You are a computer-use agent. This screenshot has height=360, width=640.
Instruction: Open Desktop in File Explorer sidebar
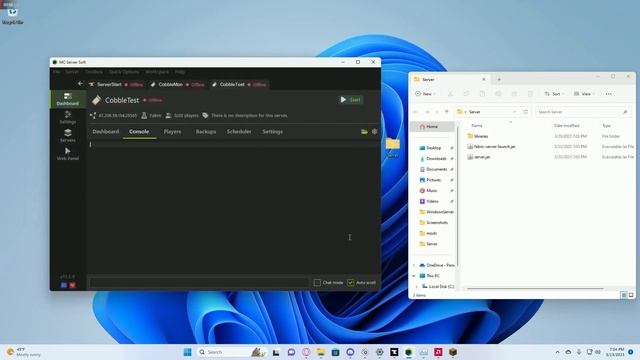pos(433,148)
